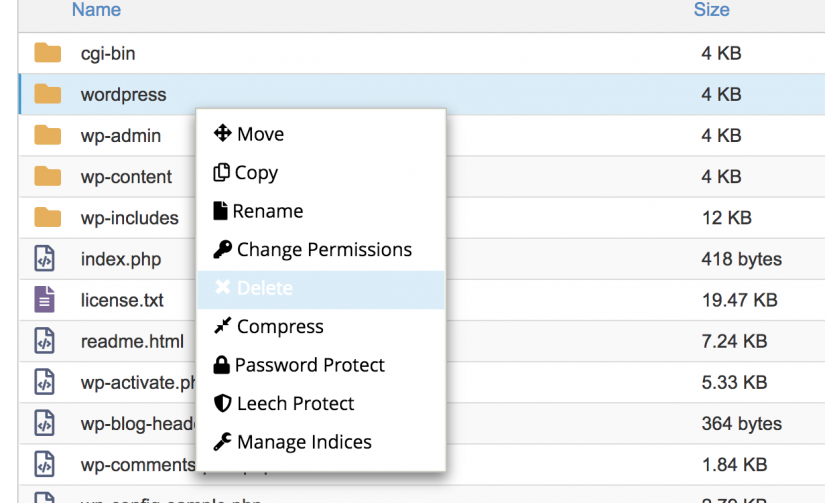Image resolution: width=825 pixels, height=503 pixels.
Task: Click the index.php code file icon
Action: [x=44, y=258]
